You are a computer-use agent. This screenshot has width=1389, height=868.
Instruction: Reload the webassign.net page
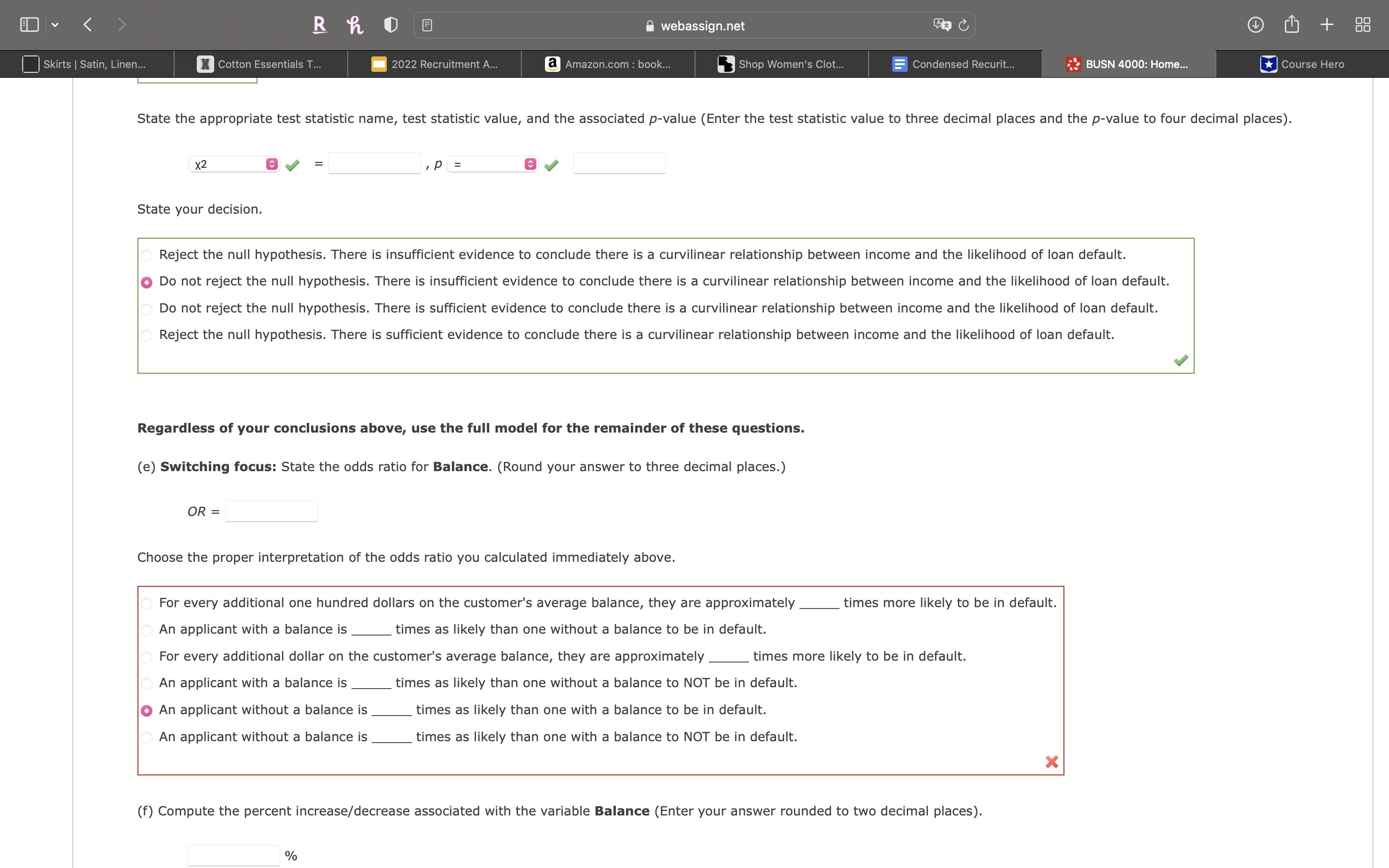click(x=963, y=25)
